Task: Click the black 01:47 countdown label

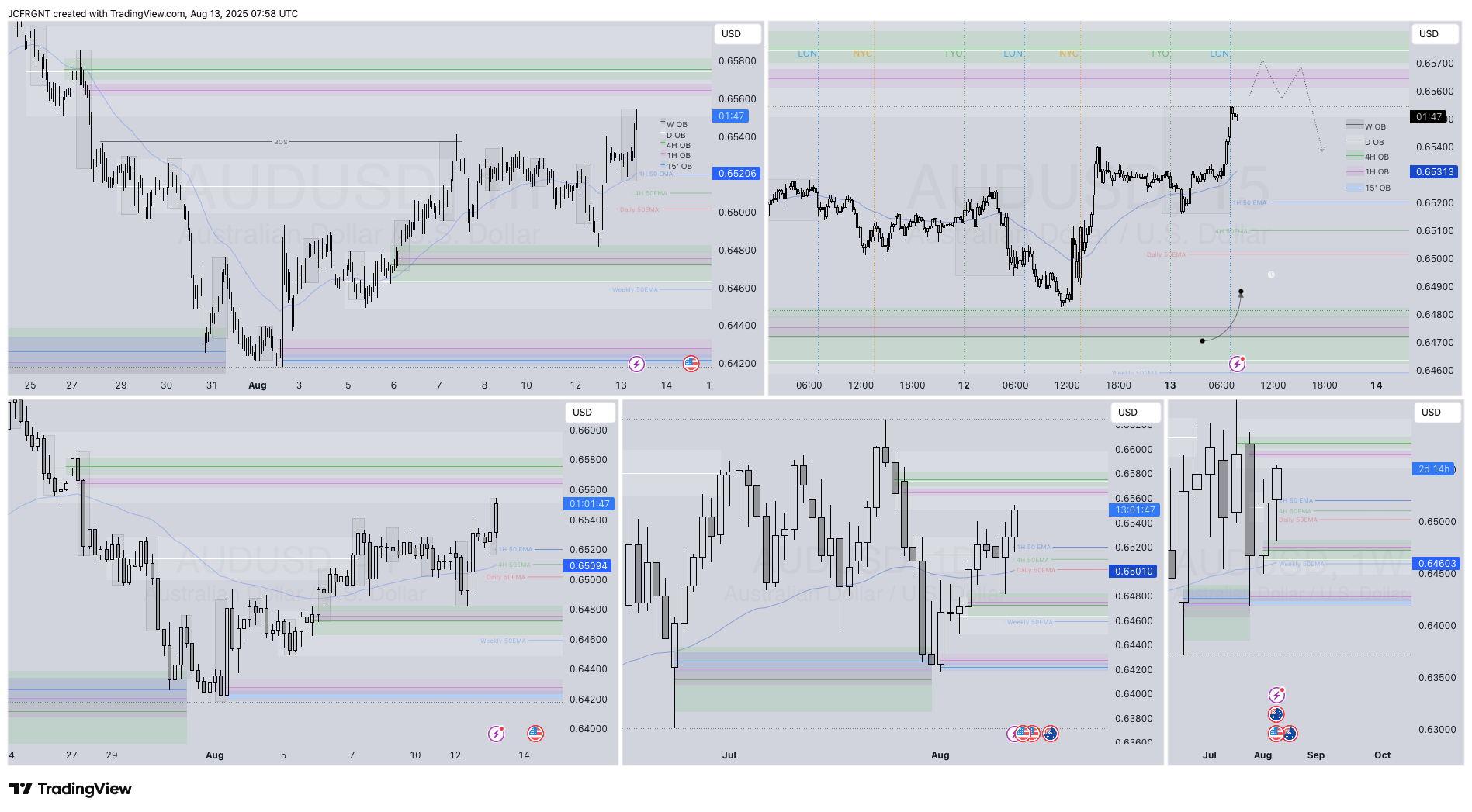Action: 1429,117
